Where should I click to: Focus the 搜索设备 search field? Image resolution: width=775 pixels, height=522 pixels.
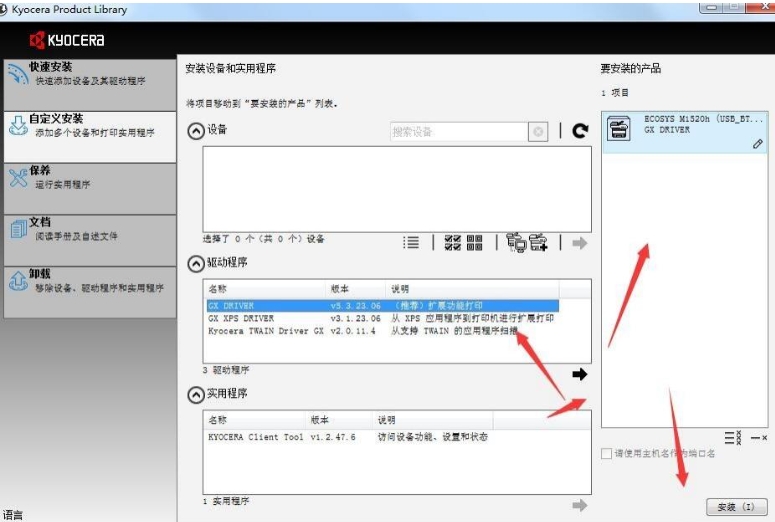click(x=459, y=131)
